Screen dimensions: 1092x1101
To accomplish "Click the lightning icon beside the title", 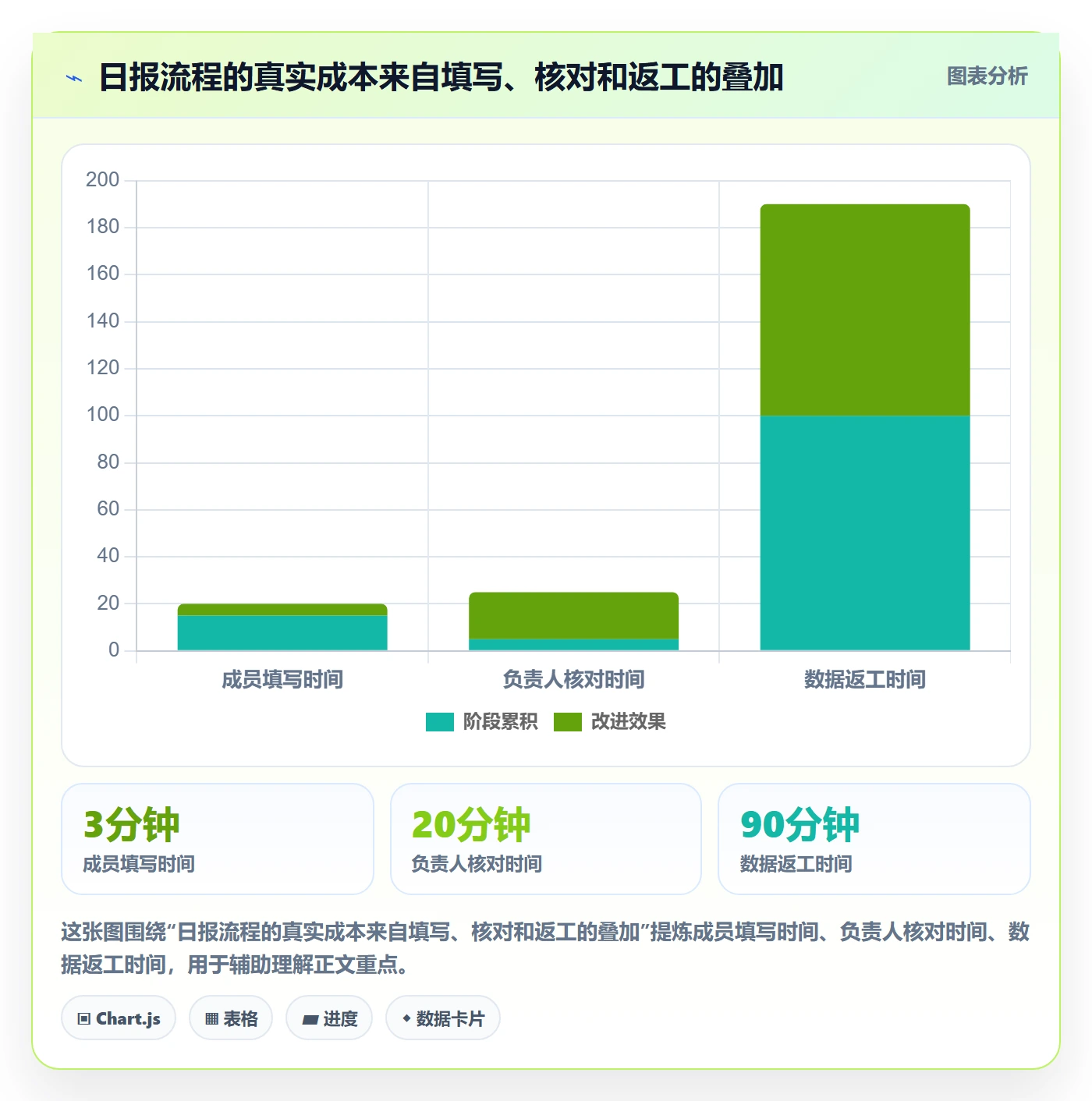I will (x=74, y=78).
